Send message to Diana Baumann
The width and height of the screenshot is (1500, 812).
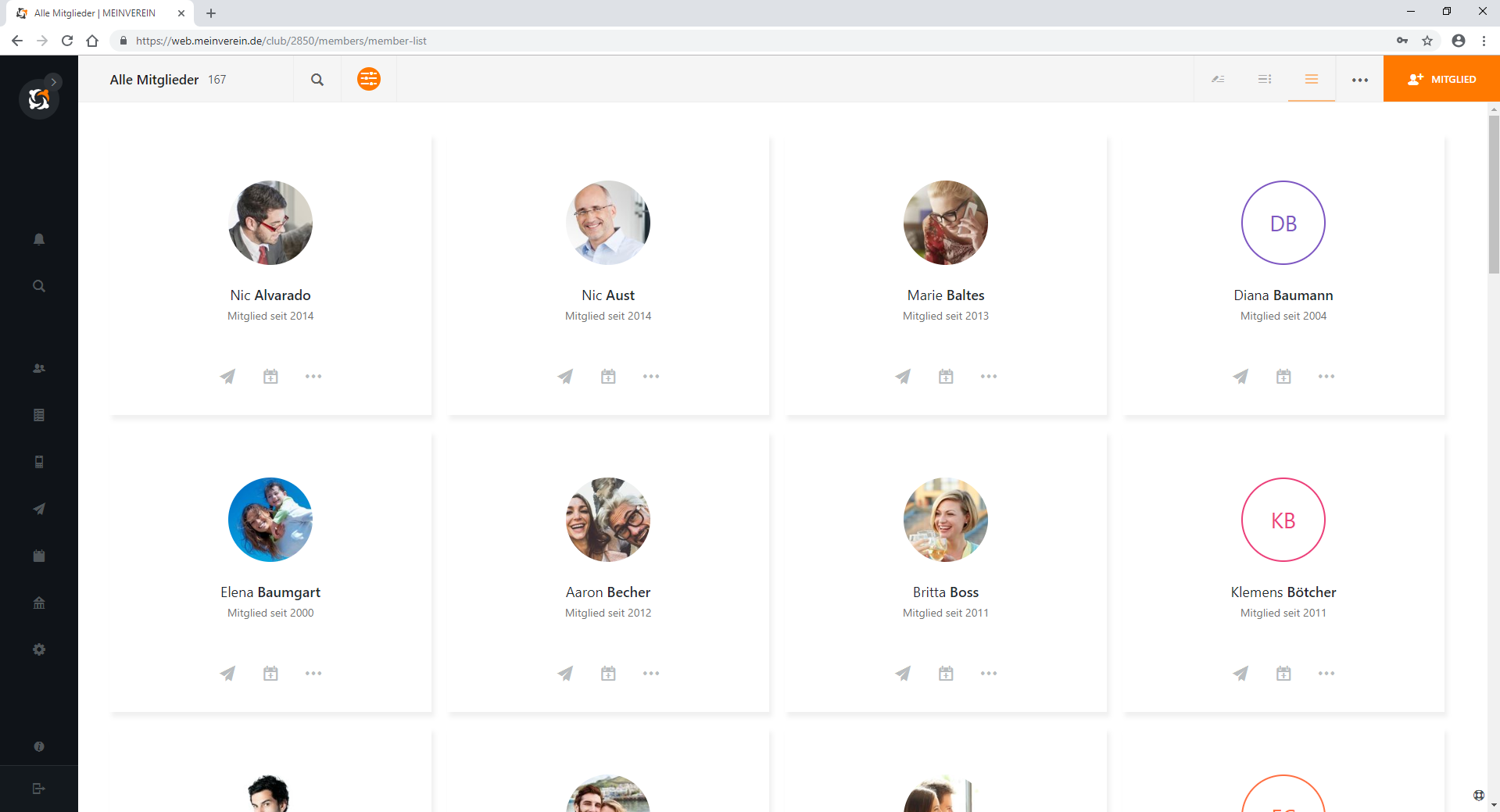tap(1240, 377)
